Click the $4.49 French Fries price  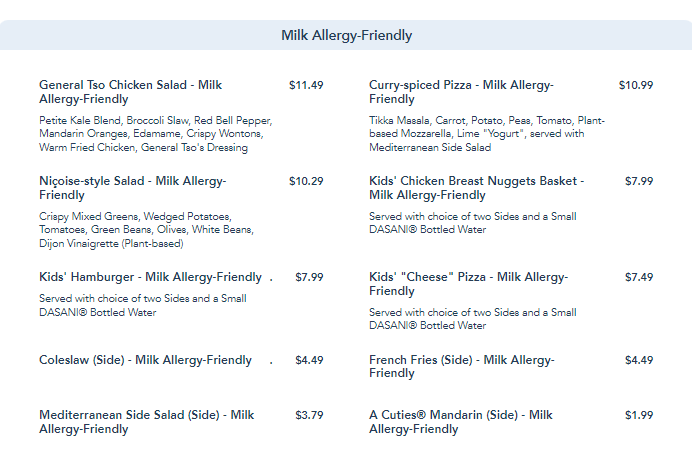click(x=639, y=360)
